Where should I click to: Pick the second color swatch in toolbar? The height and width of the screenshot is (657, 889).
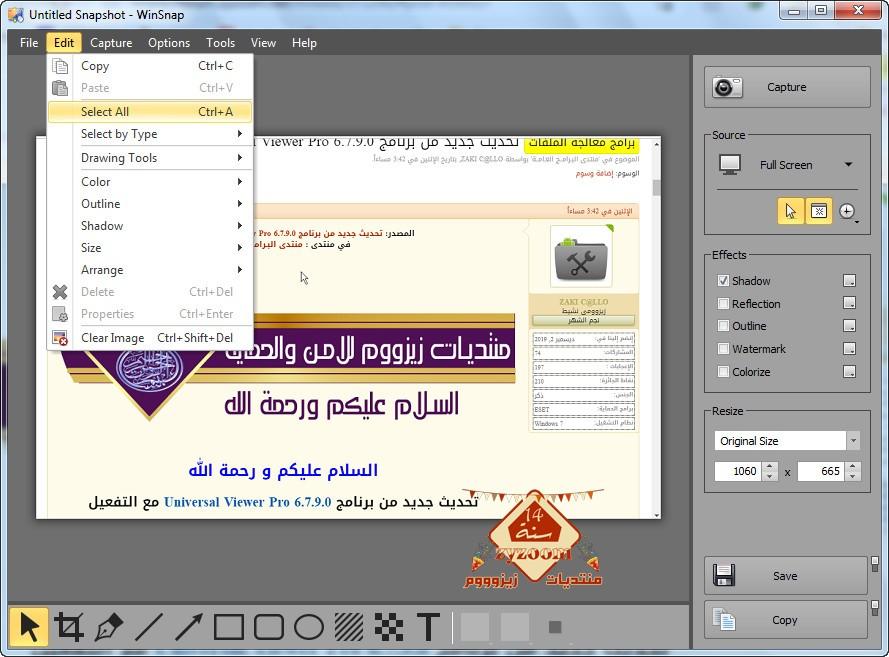point(515,627)
